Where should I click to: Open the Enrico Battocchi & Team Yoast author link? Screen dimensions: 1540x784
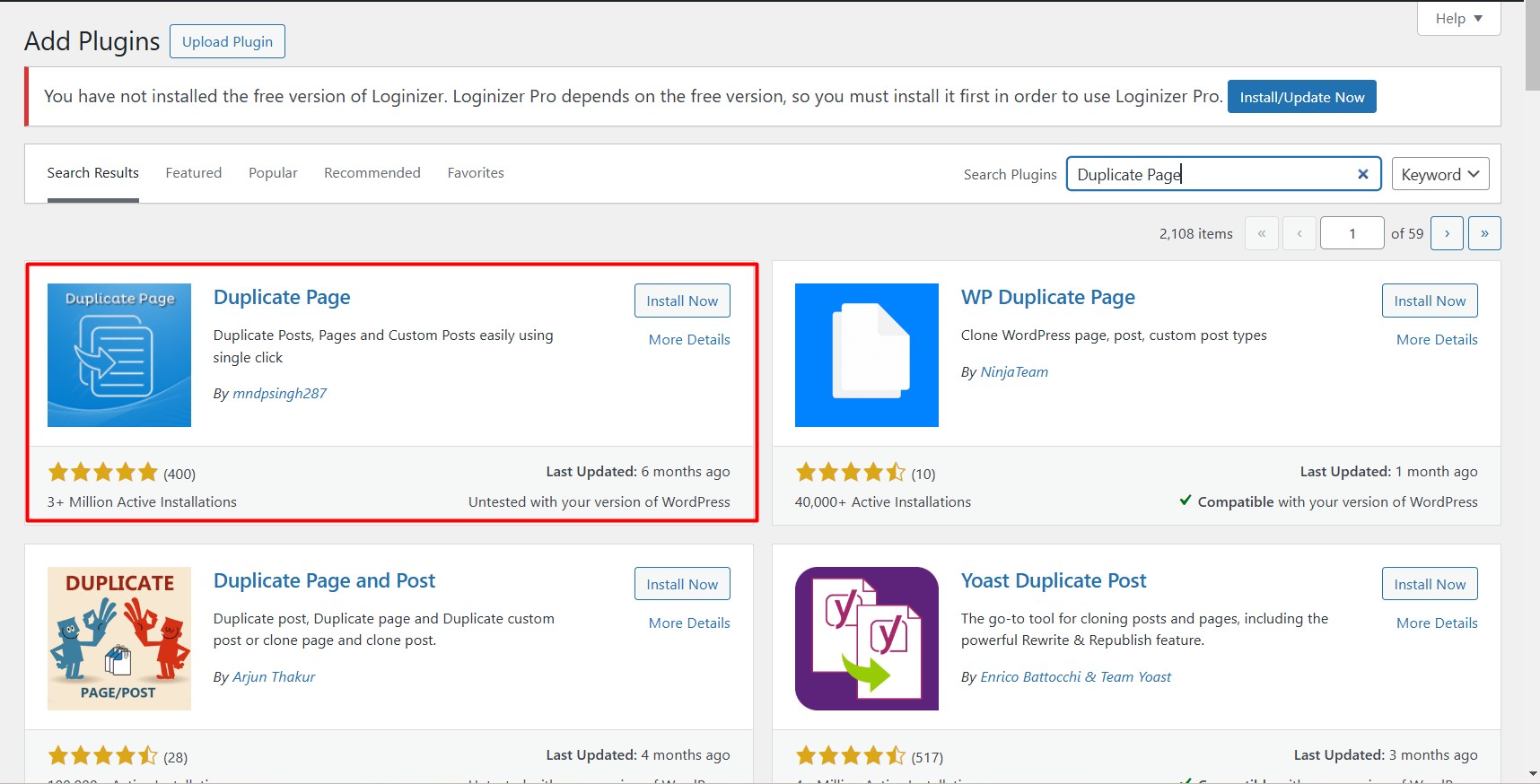tap(1076, 676)
